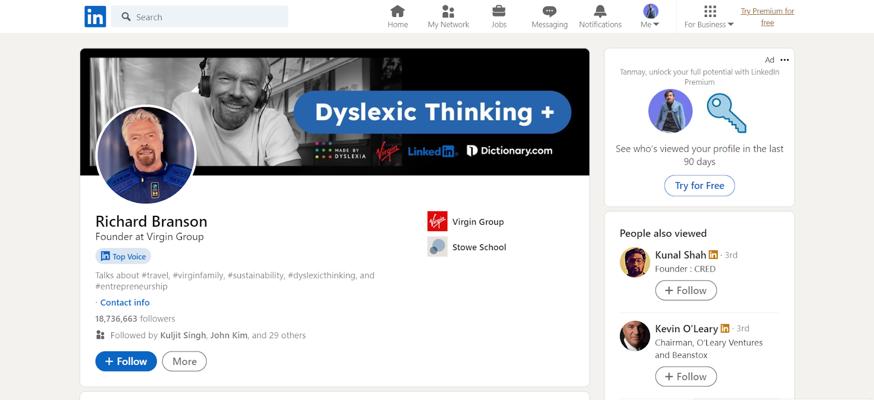The height and width of the screenshot is (400, 874).
Task: Click Kevin O'Leary's LinkedIn premium badge
Action: click(x=725, y=328)
